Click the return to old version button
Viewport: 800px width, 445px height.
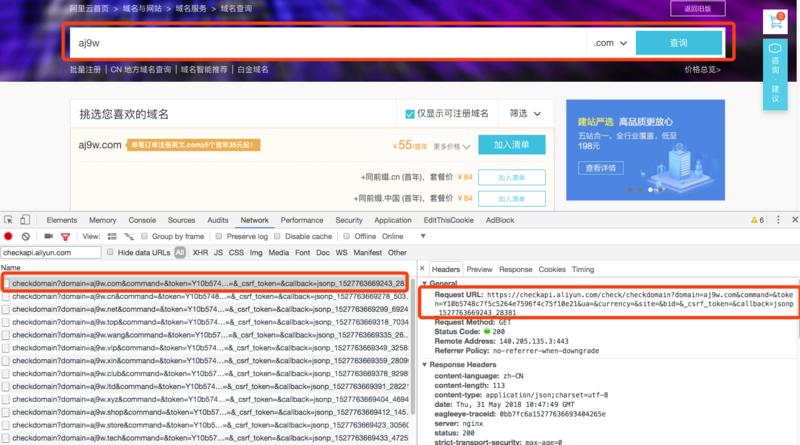697,9
